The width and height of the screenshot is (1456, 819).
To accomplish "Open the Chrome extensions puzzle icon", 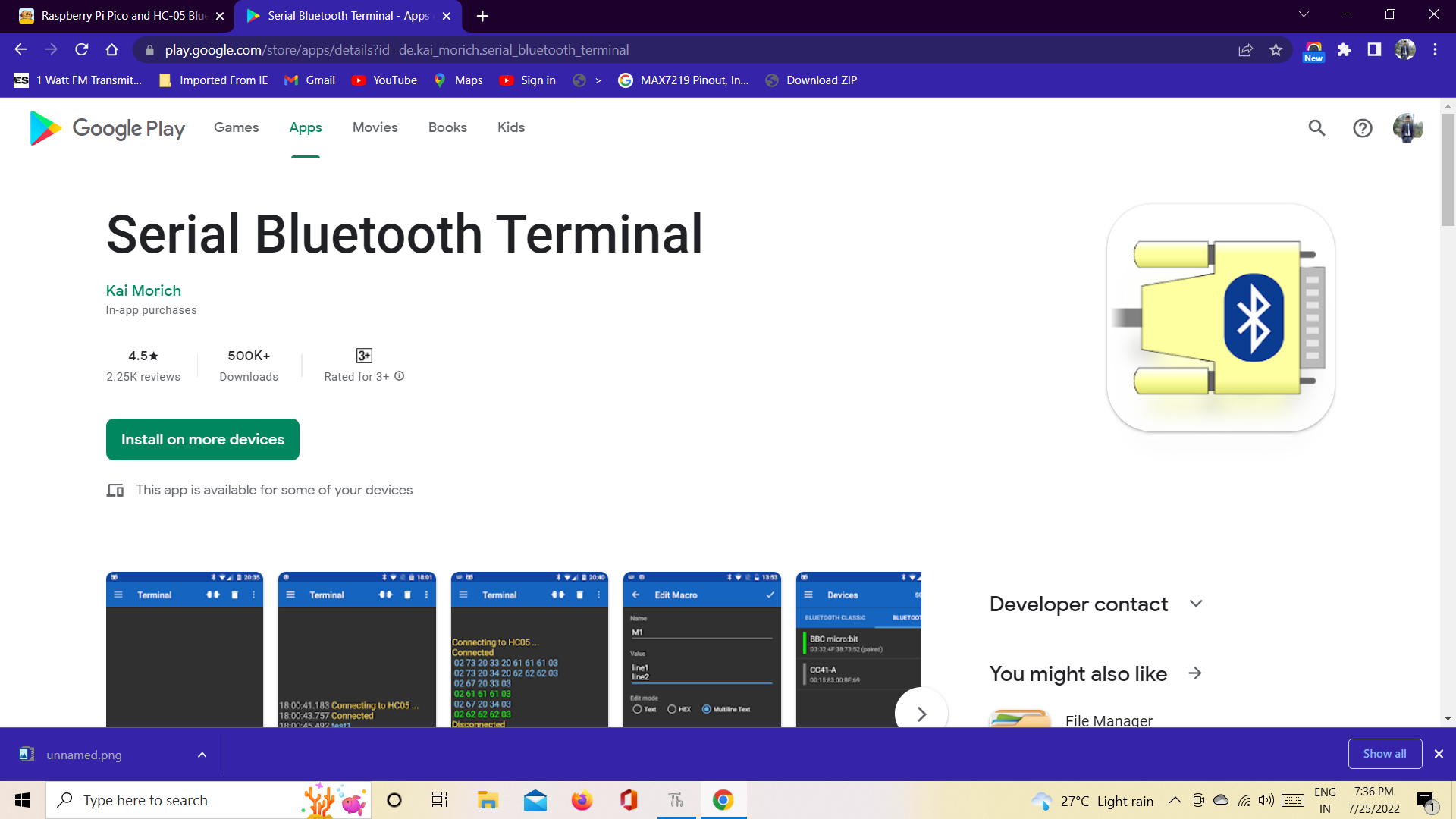I will (x=1344, y=50).
